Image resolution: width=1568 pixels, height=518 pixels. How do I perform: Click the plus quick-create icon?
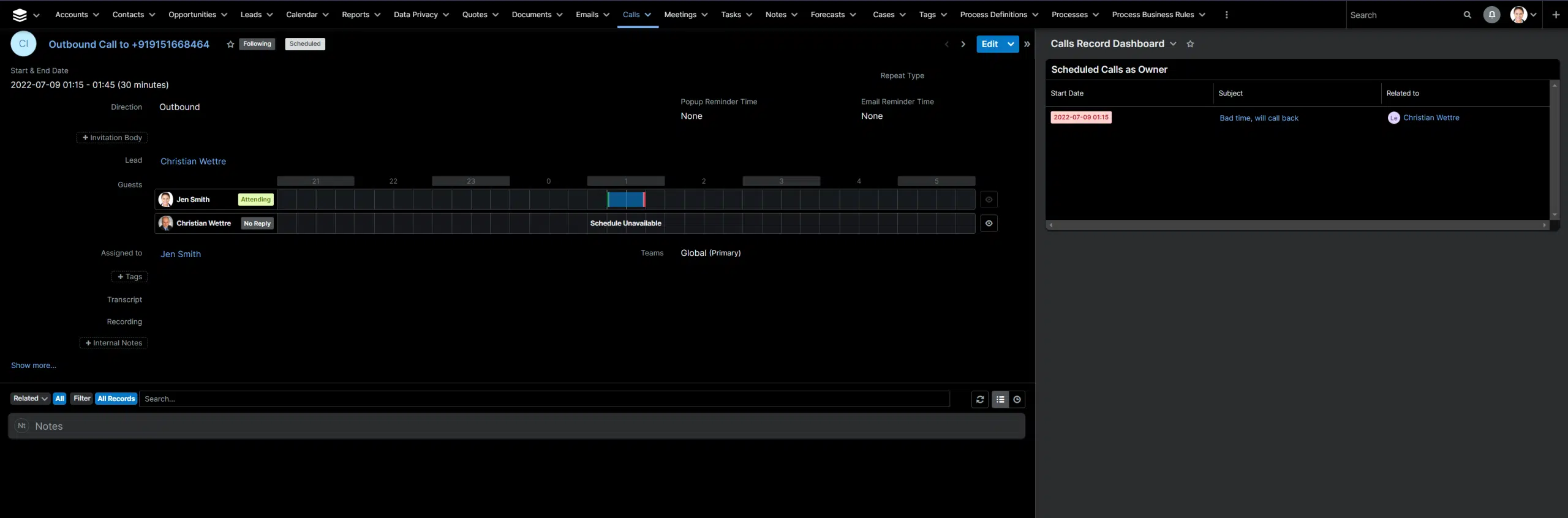point(1555,15)
